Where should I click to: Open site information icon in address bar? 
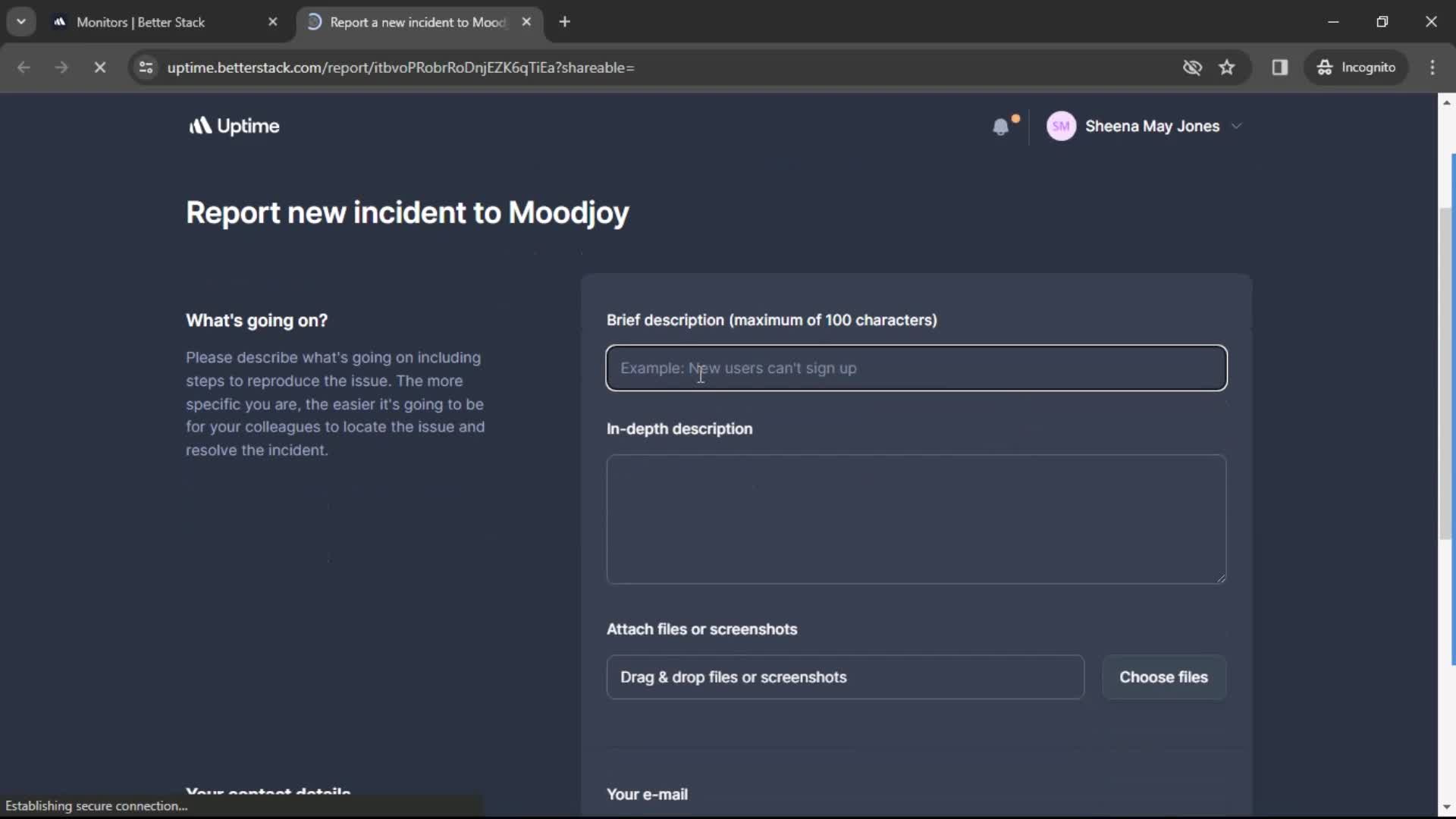pos(146,67)
